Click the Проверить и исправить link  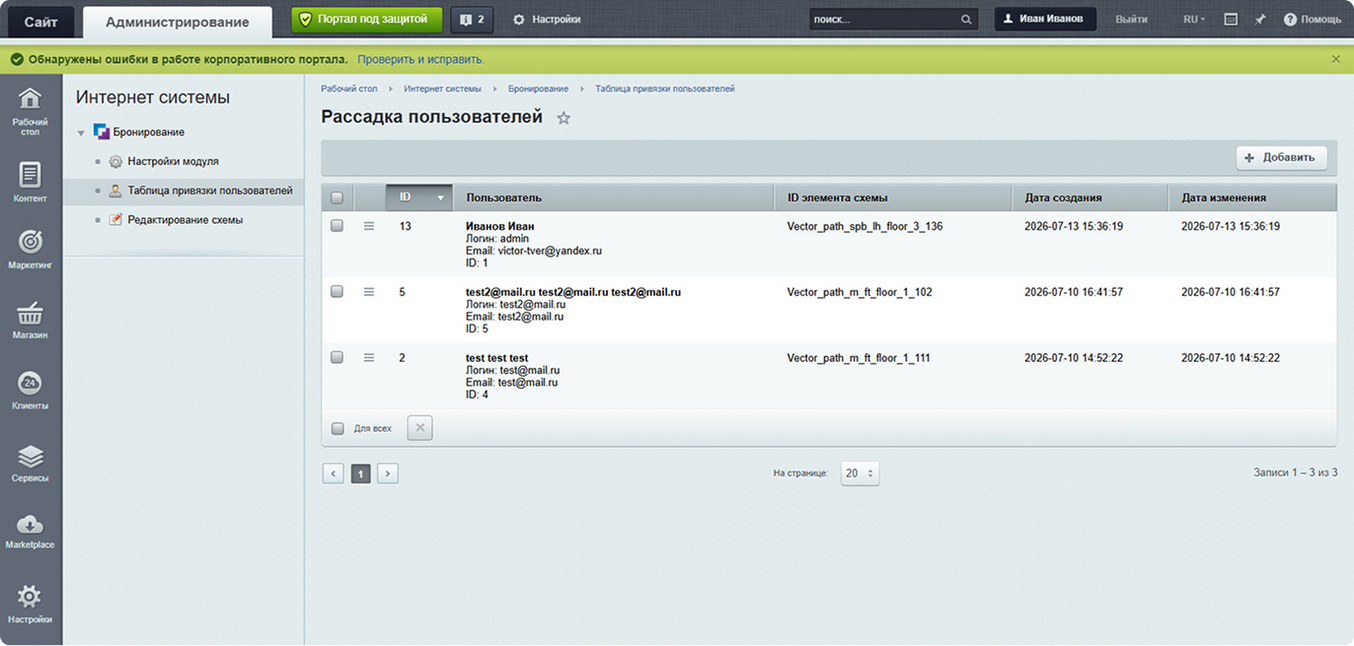[x=421, y=60]
